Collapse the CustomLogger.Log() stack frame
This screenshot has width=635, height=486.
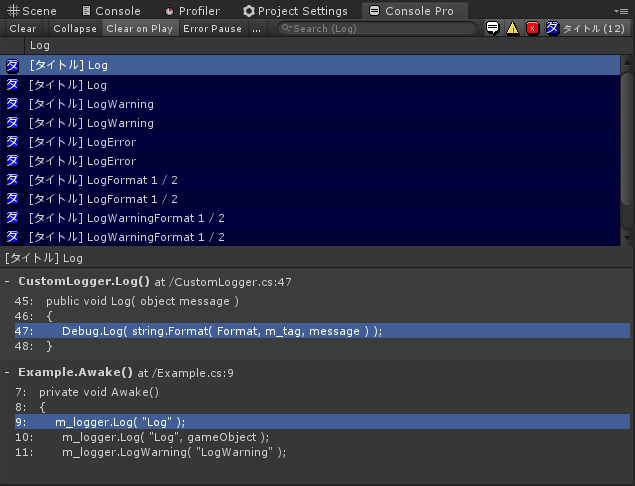point(7,281)
